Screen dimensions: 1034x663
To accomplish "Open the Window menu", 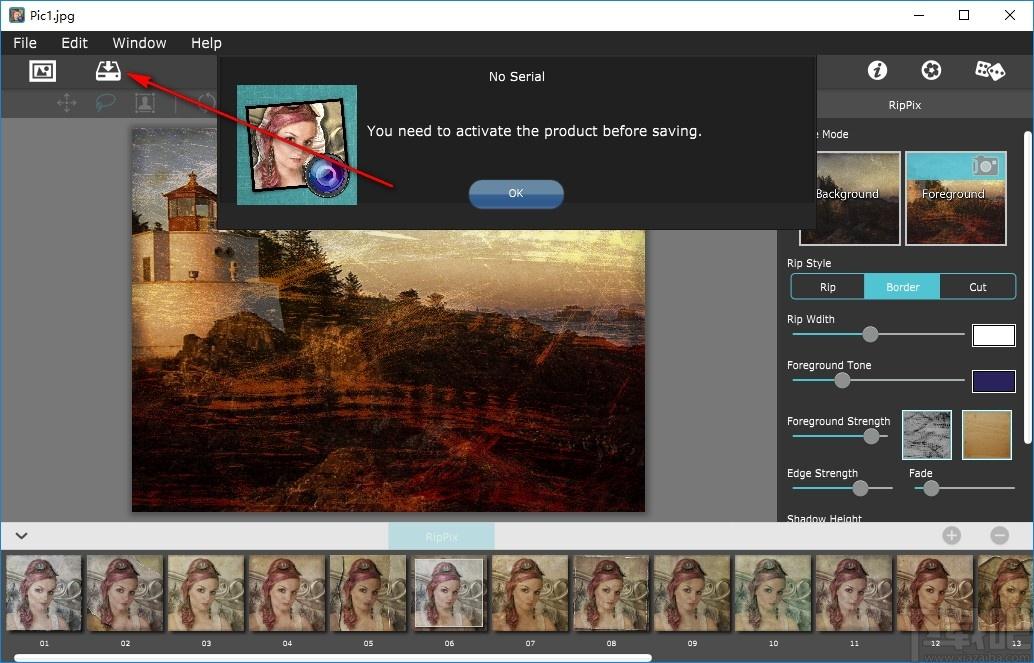I will point(139,43).
